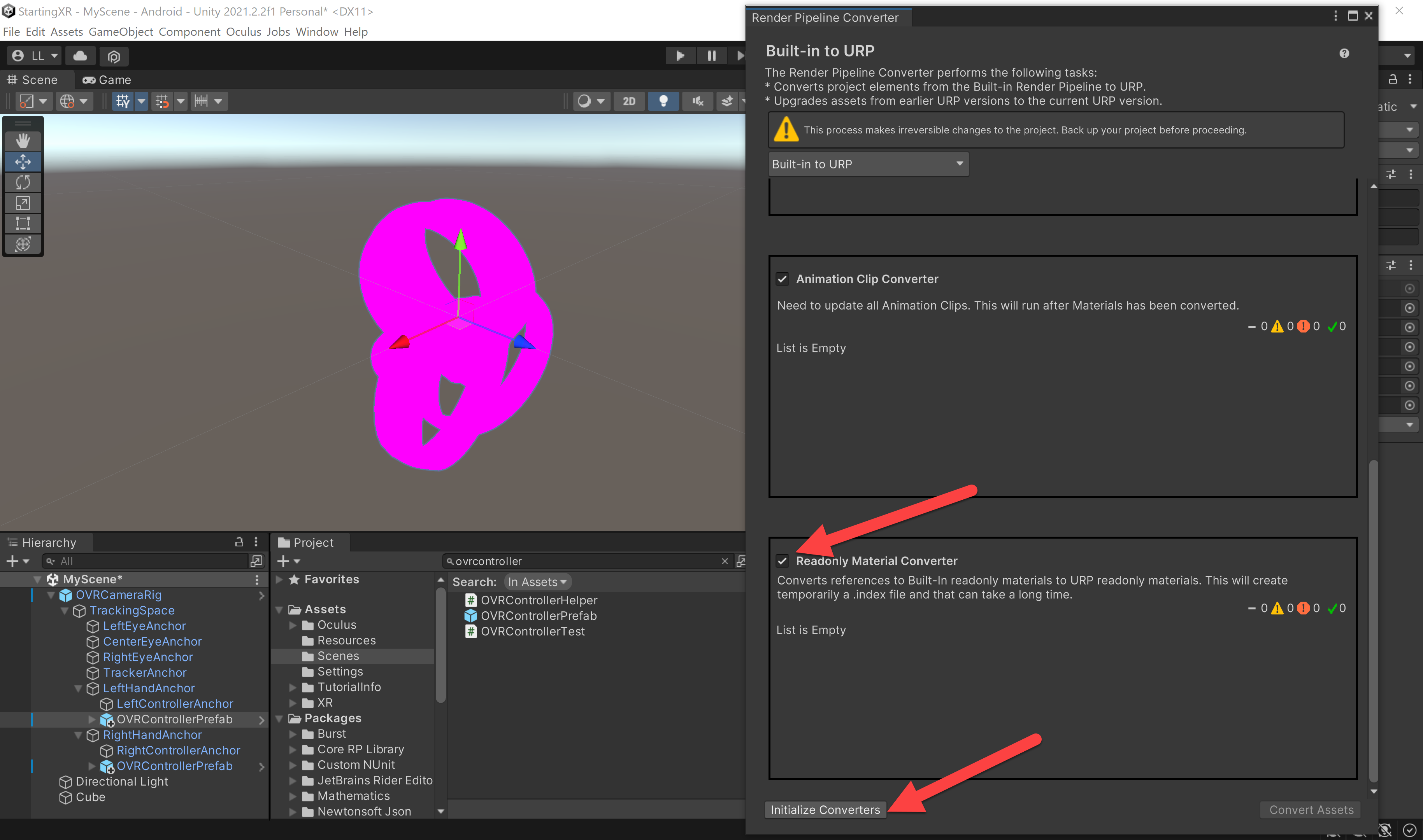1423x840 pixels.
Task: Select the Rotate tool
Action: tap(23, 182)
